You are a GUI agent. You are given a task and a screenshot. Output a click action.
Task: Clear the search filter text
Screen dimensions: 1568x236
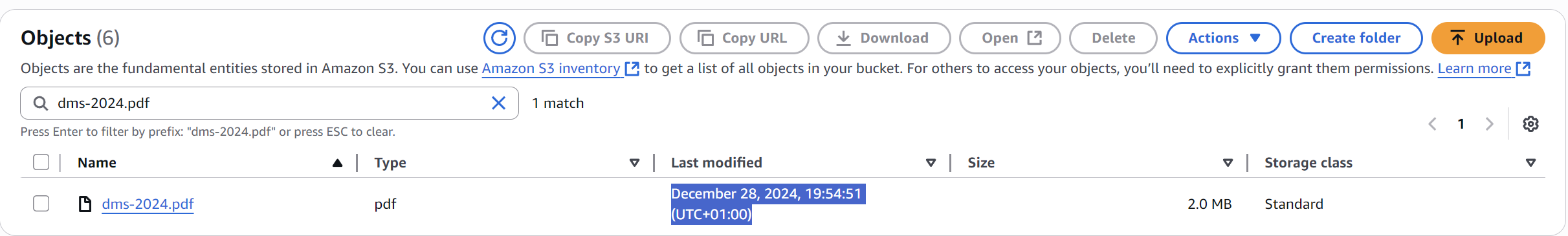[x=498, y=103]
